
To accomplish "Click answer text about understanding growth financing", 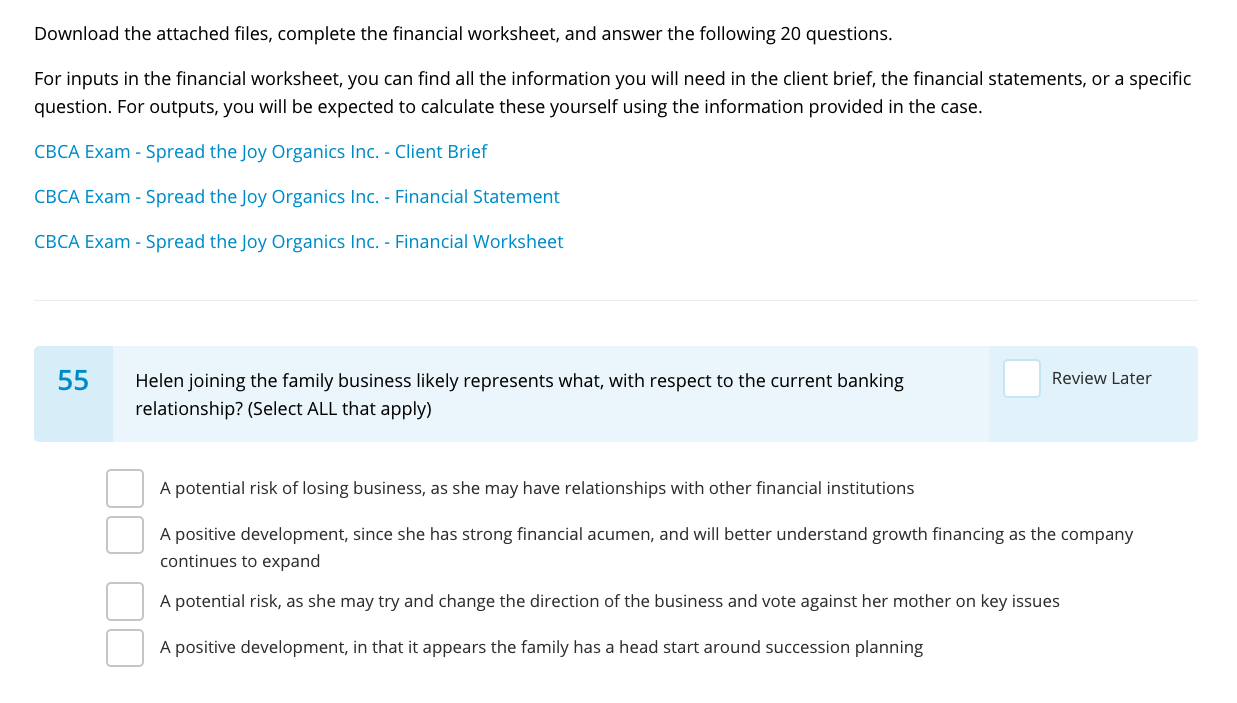I will click(x=646, y=534).
